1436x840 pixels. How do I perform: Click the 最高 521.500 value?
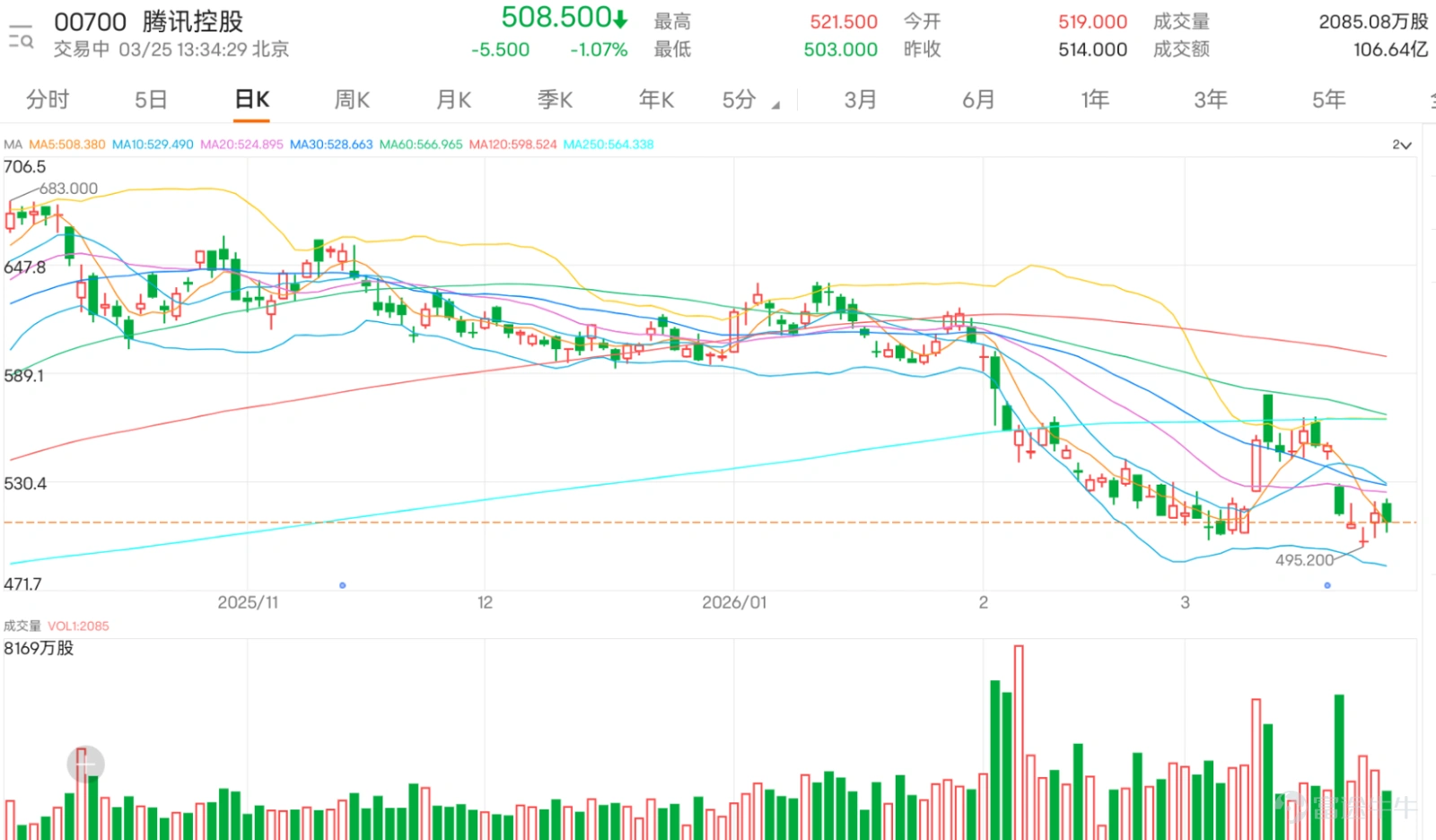(x=844, y=22)
